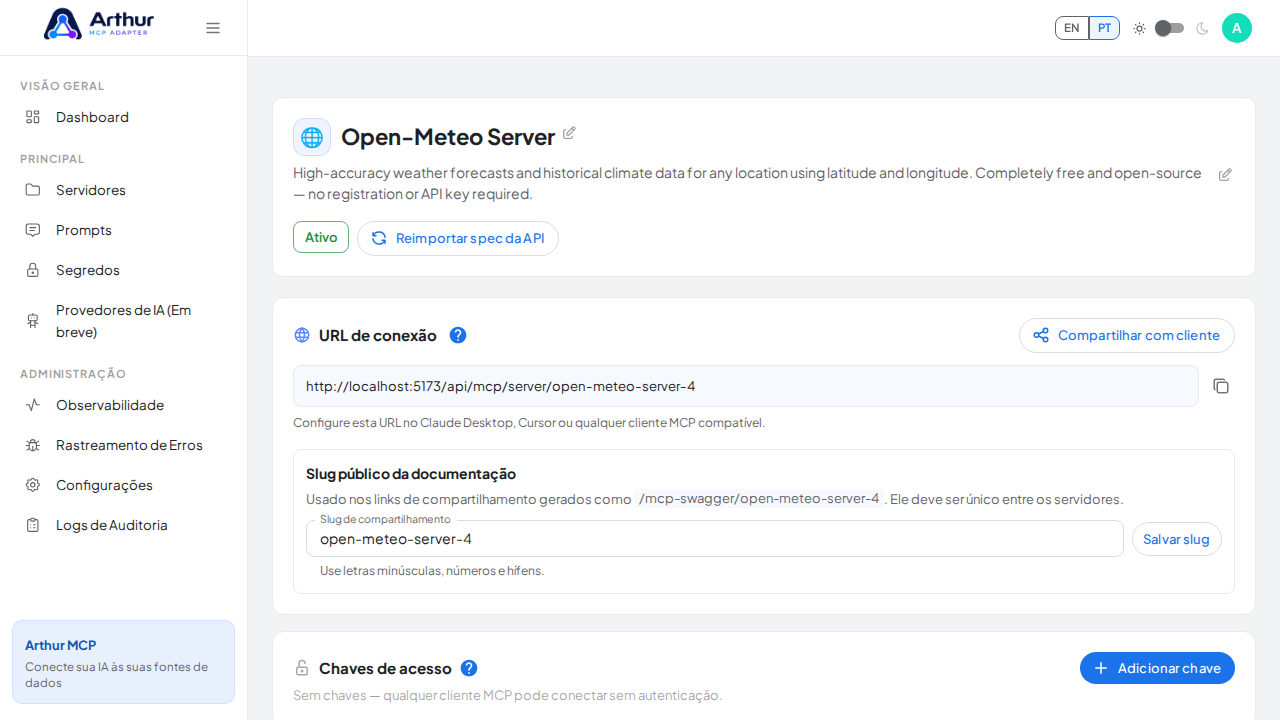Click the Ativo status badge
Image resolution: width=1280 pixels, height=720 pixels.
pyautogui.click(x=321, y=237)
